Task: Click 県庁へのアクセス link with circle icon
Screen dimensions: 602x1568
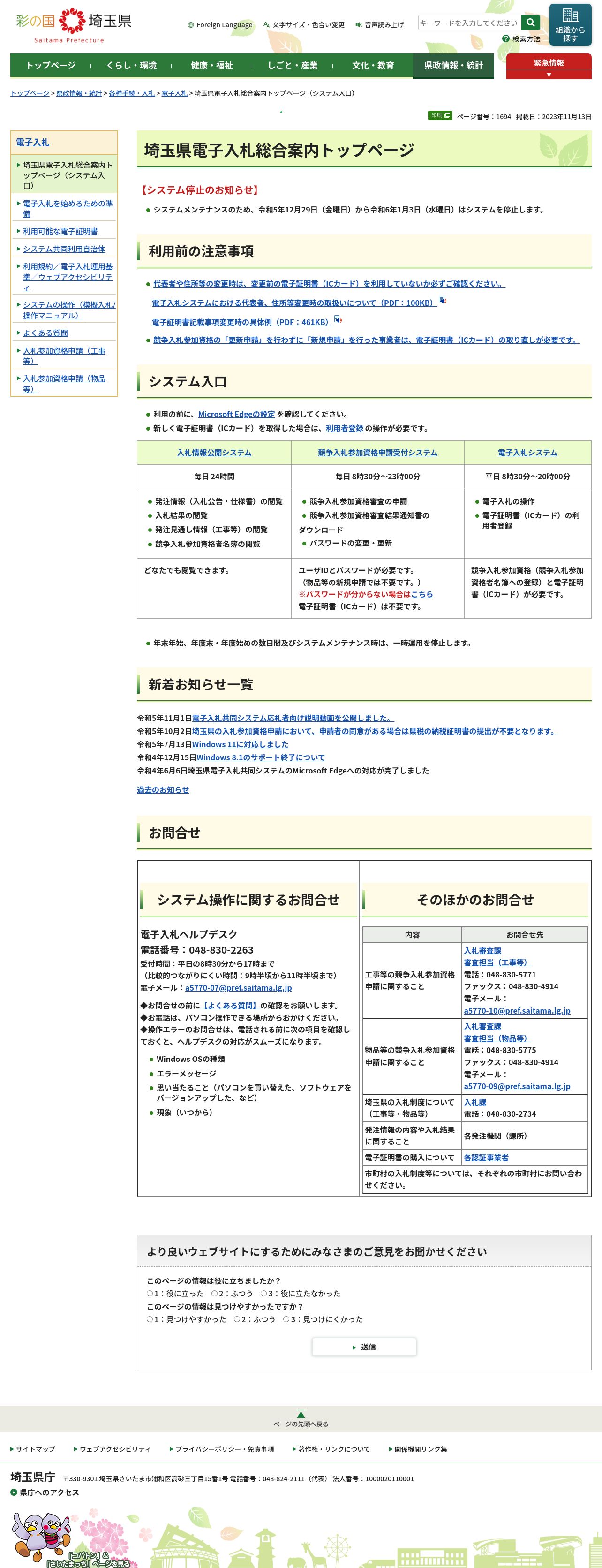Action: [x=45, y=1492]
